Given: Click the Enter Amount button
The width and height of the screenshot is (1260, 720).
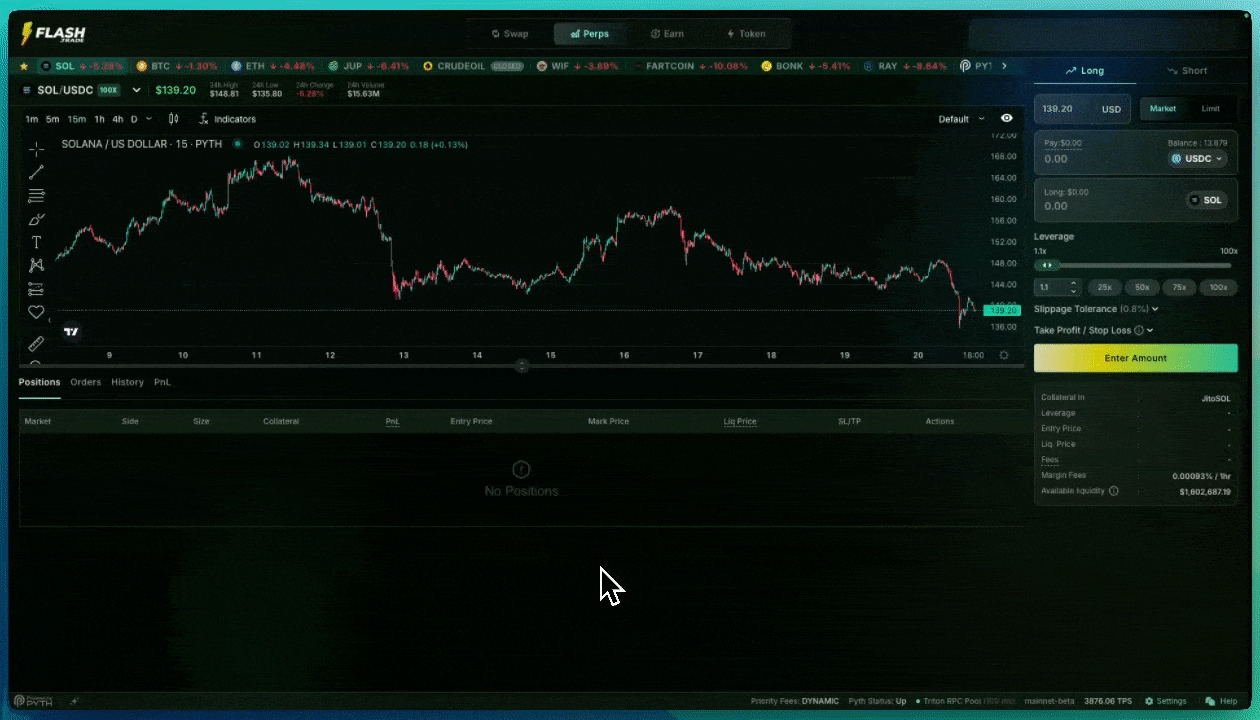Looking at the screenshot, I should pos(1135,358).
